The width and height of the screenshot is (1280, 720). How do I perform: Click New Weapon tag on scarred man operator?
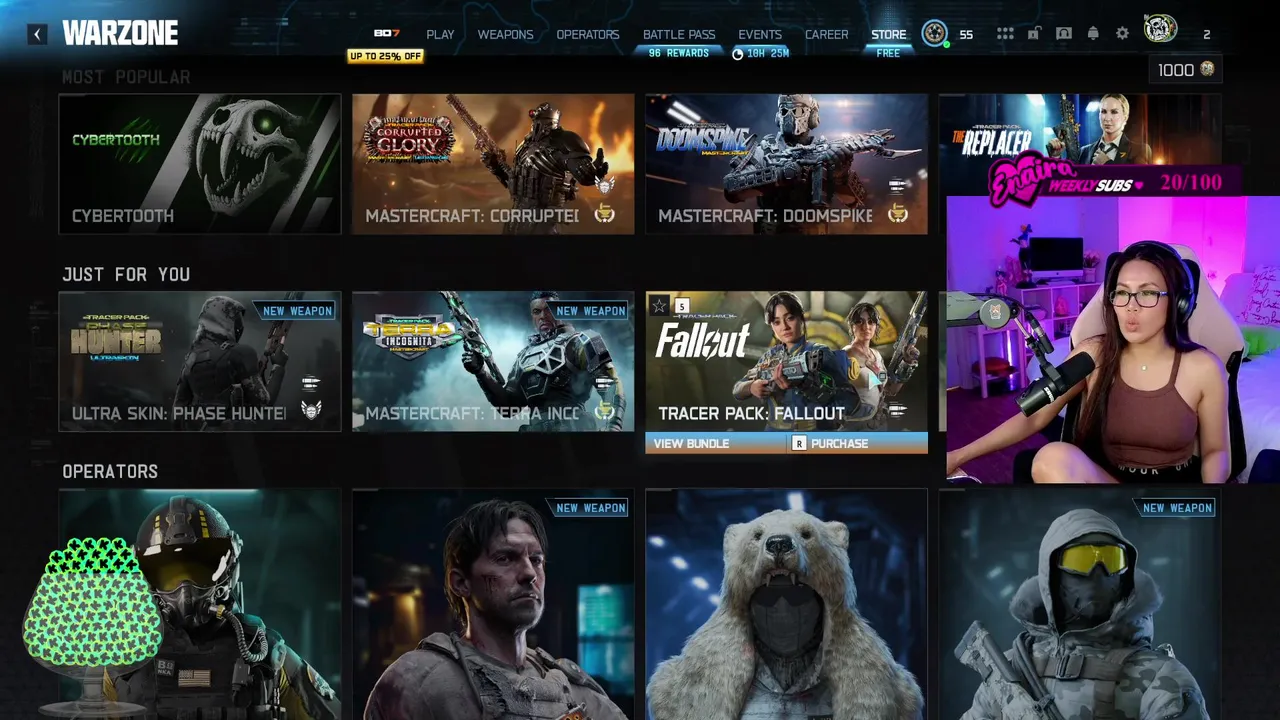point(590,508)
